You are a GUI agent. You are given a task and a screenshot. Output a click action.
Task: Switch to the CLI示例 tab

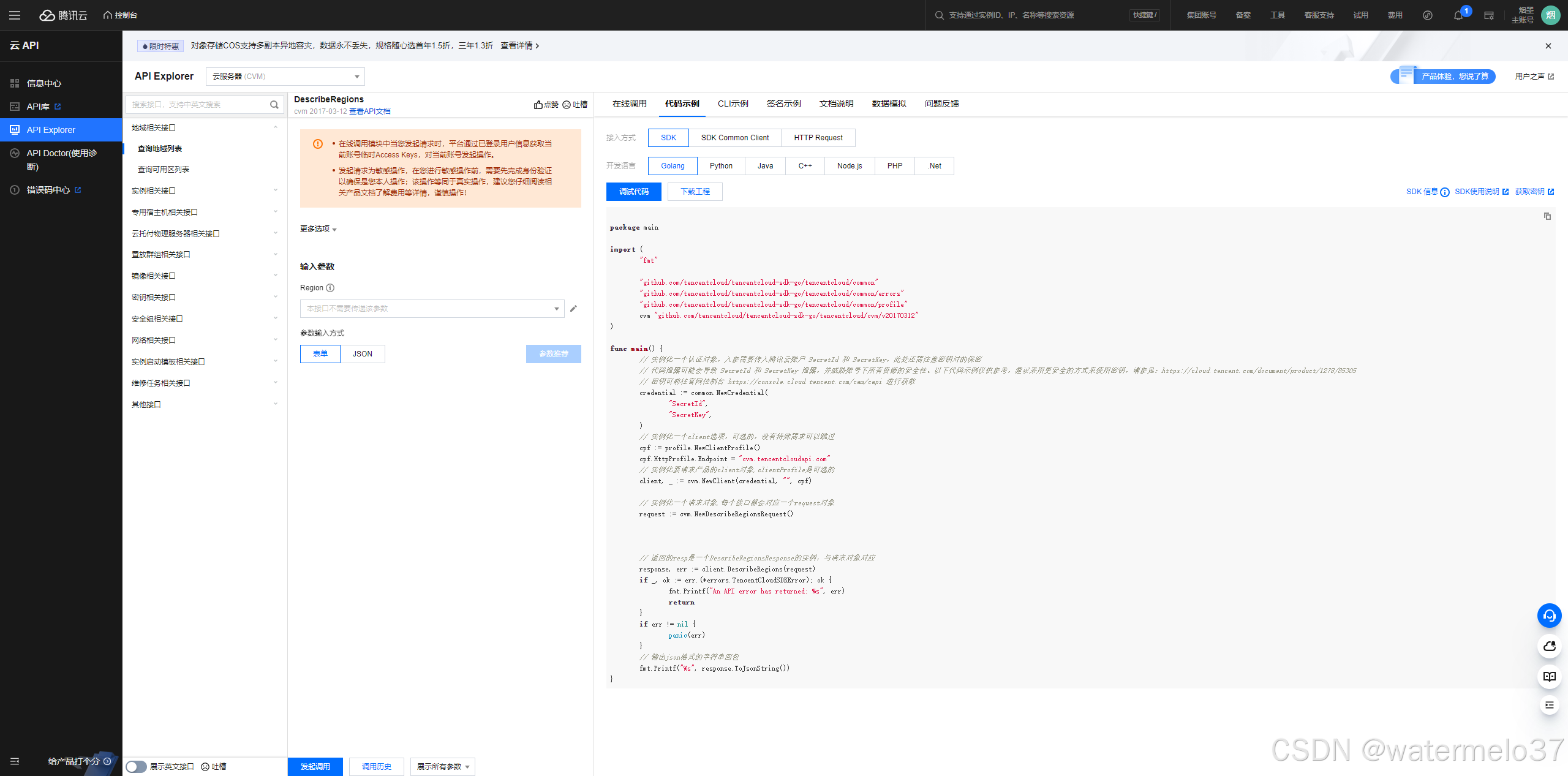(733, 104)
